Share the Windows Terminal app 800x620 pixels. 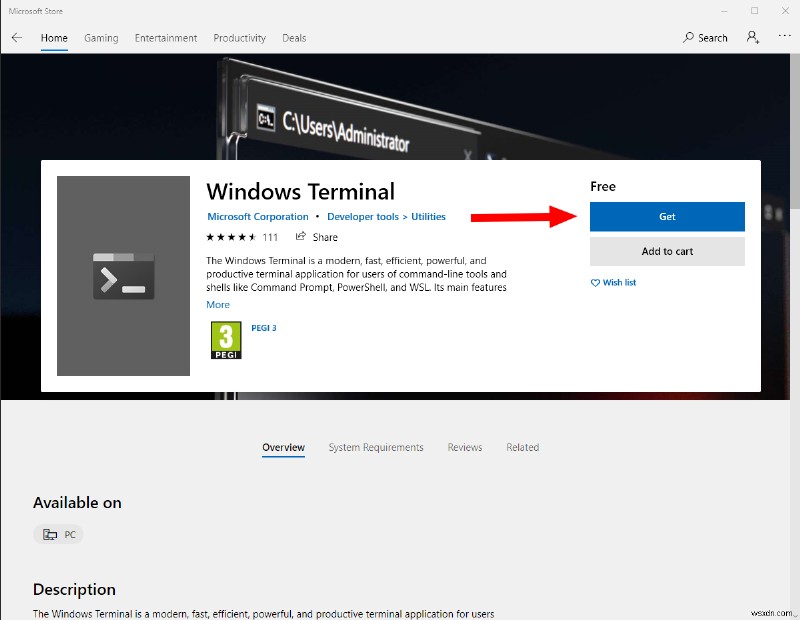coord(316,237)
